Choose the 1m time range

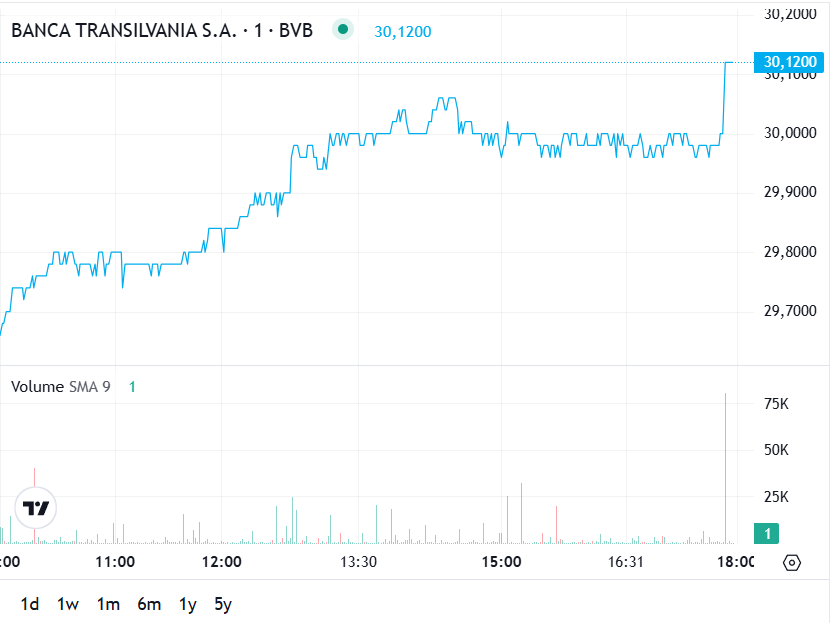click(x=108, y=604)
